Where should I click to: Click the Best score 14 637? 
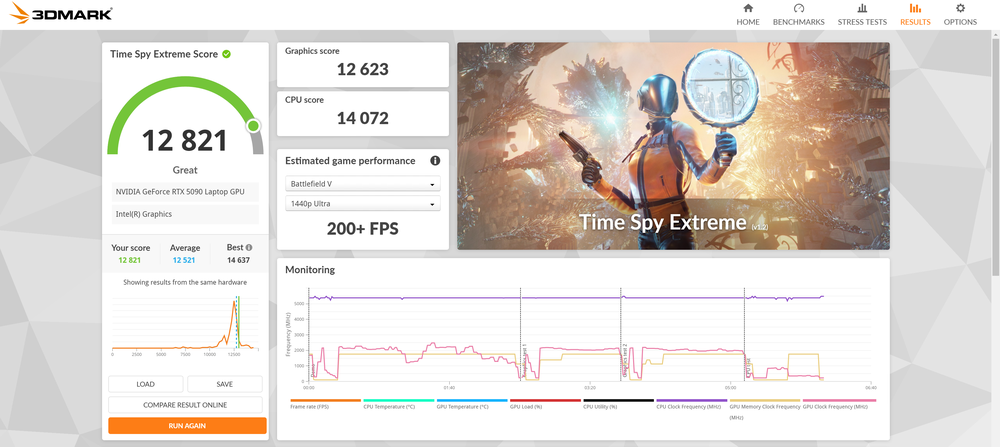[239, 260]
